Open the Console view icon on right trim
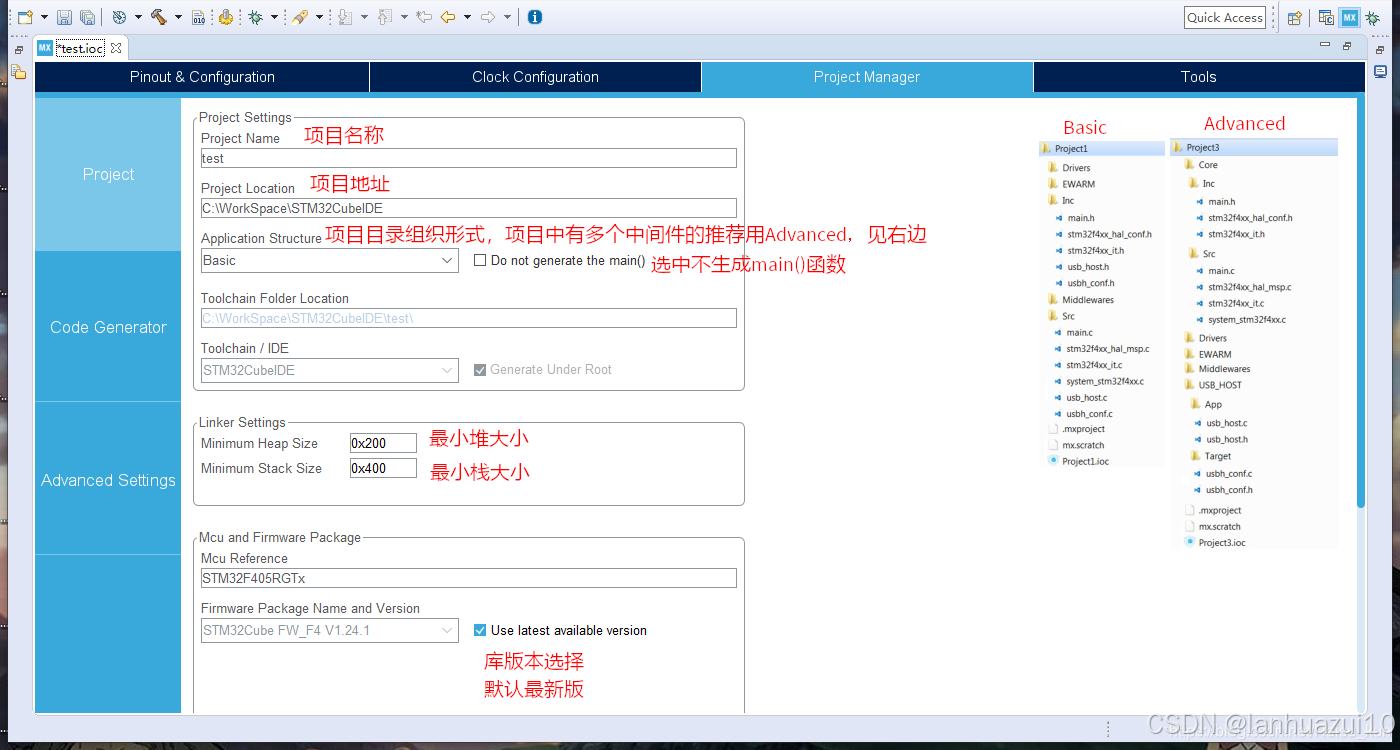1400x750 pixels. (1381, 72)
